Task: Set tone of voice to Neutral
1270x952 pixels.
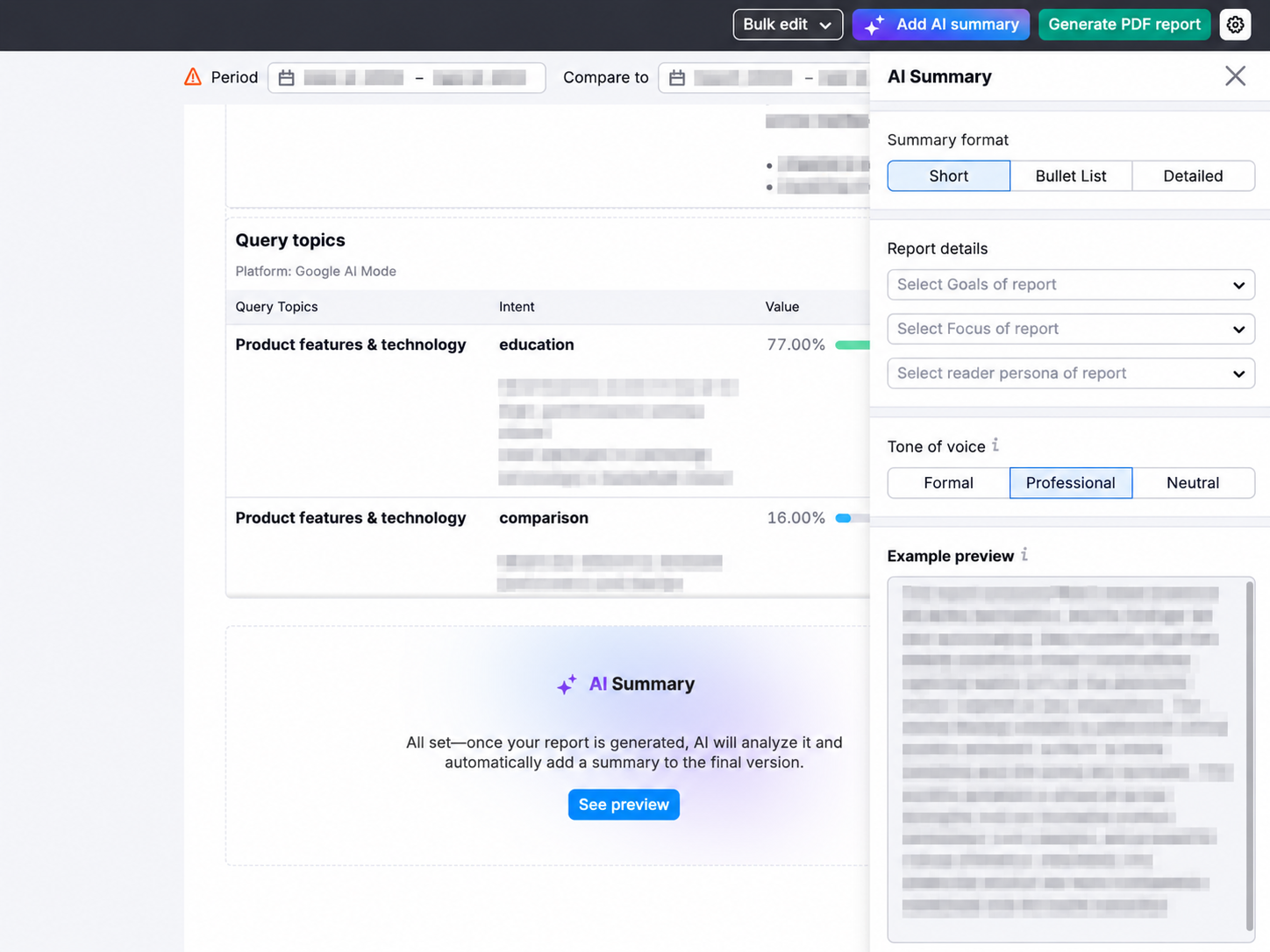Action: [x=1193, y=483]
